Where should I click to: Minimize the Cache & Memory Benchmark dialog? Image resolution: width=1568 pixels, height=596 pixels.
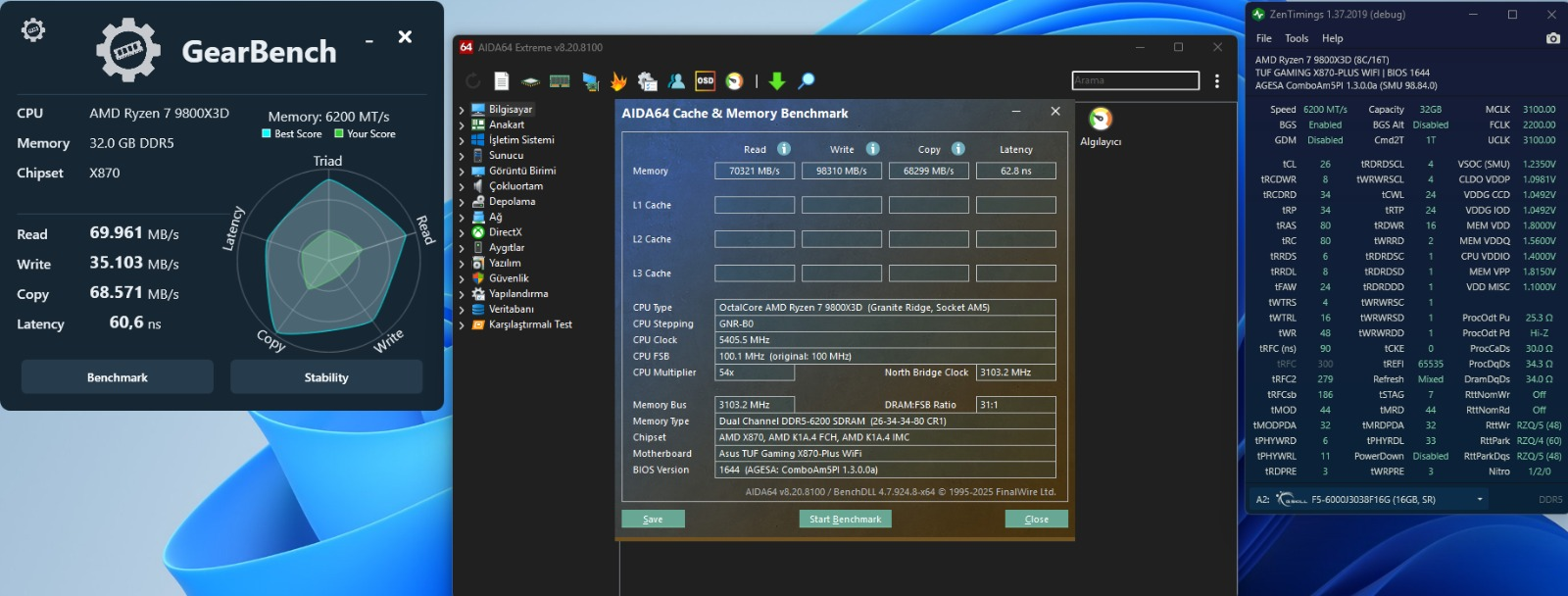point(1016,112)
